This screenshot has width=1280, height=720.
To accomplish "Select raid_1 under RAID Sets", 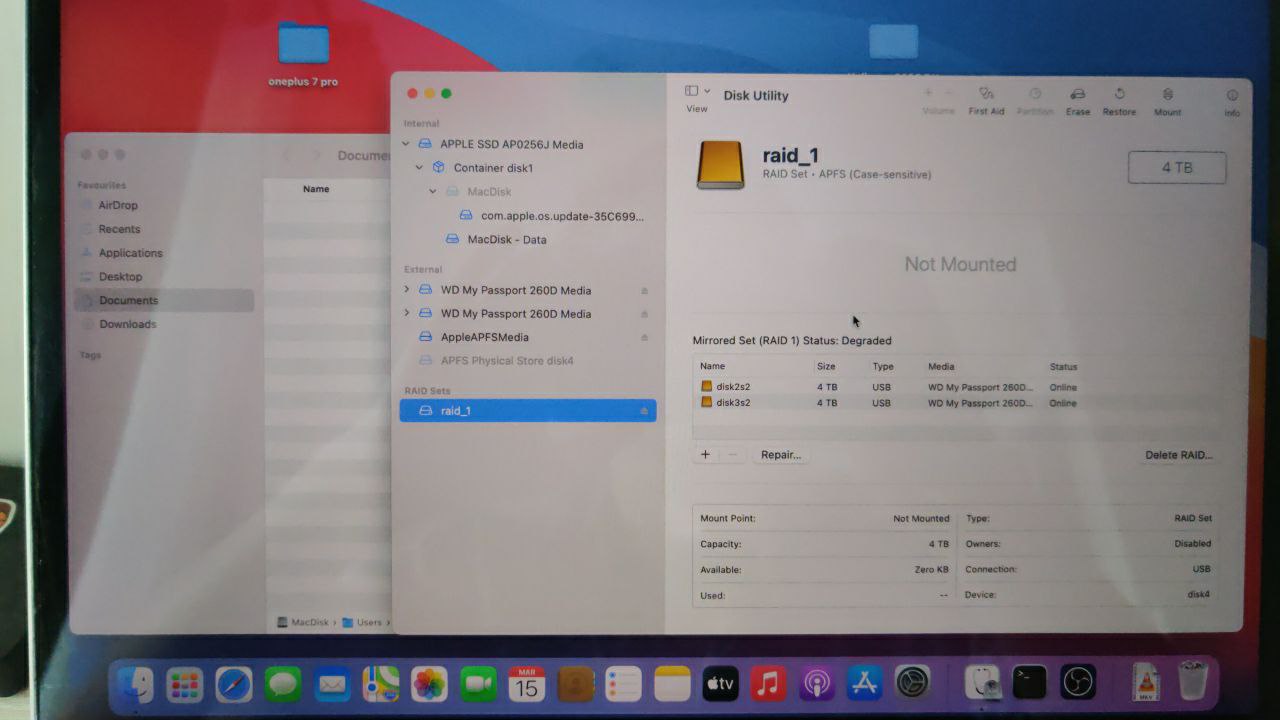I will tap(528, 410).
